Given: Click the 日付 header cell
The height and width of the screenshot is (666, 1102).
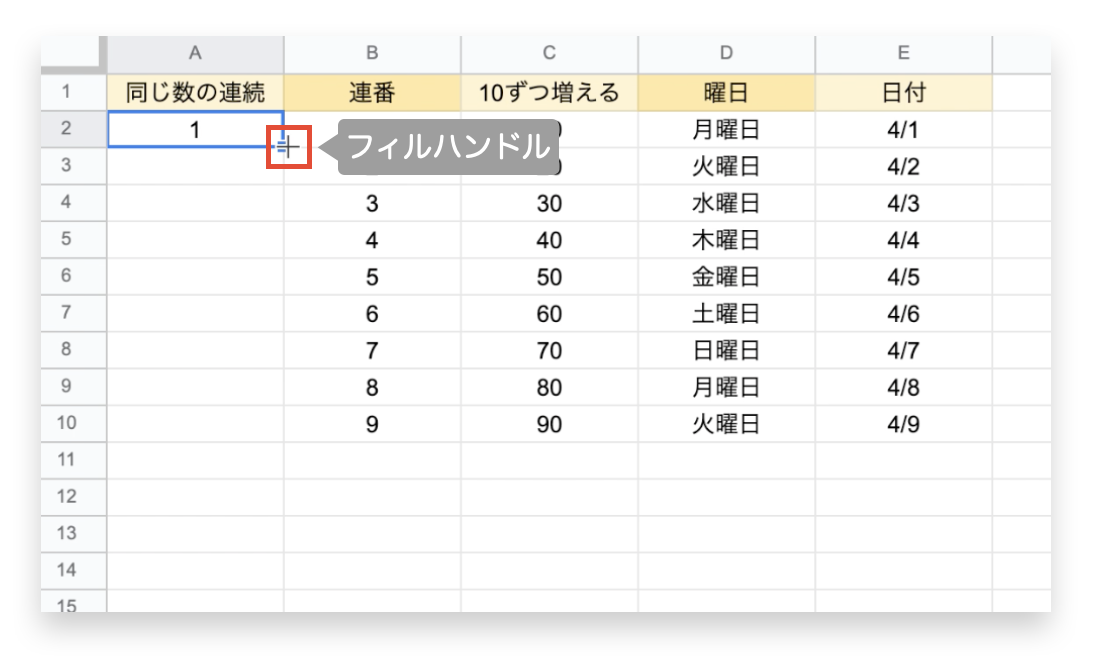Looking at the screenshot, I should click(x=903, y=92).
